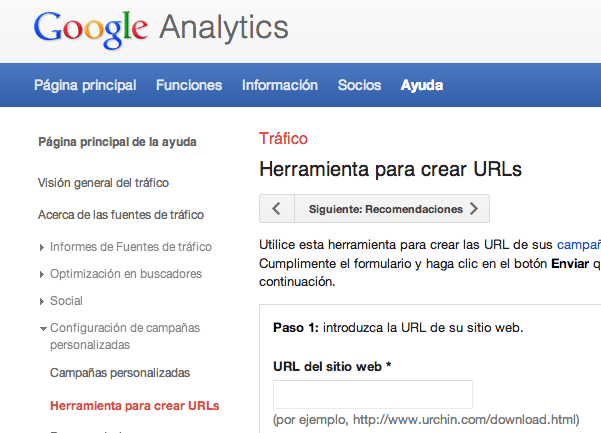
Task: Click the Google Analytics logo
Action: click(160, 29)
